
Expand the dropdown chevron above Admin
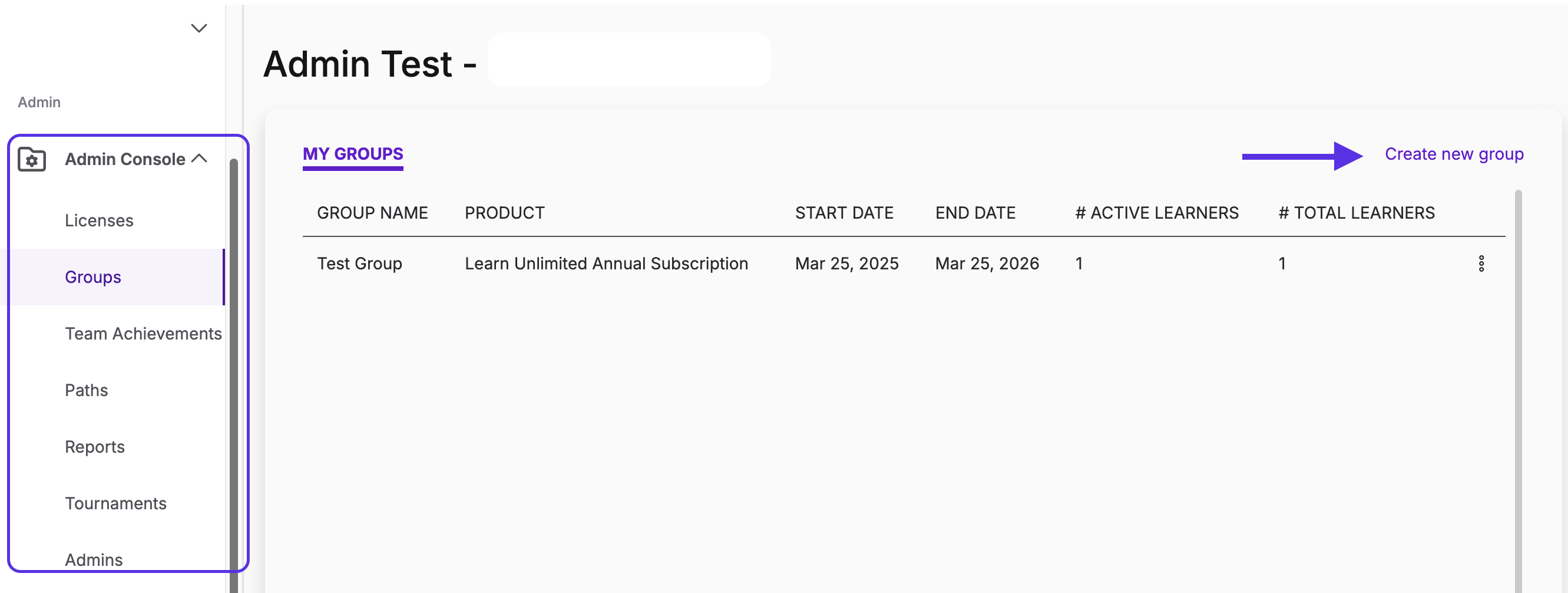click(x=199, y=29)
